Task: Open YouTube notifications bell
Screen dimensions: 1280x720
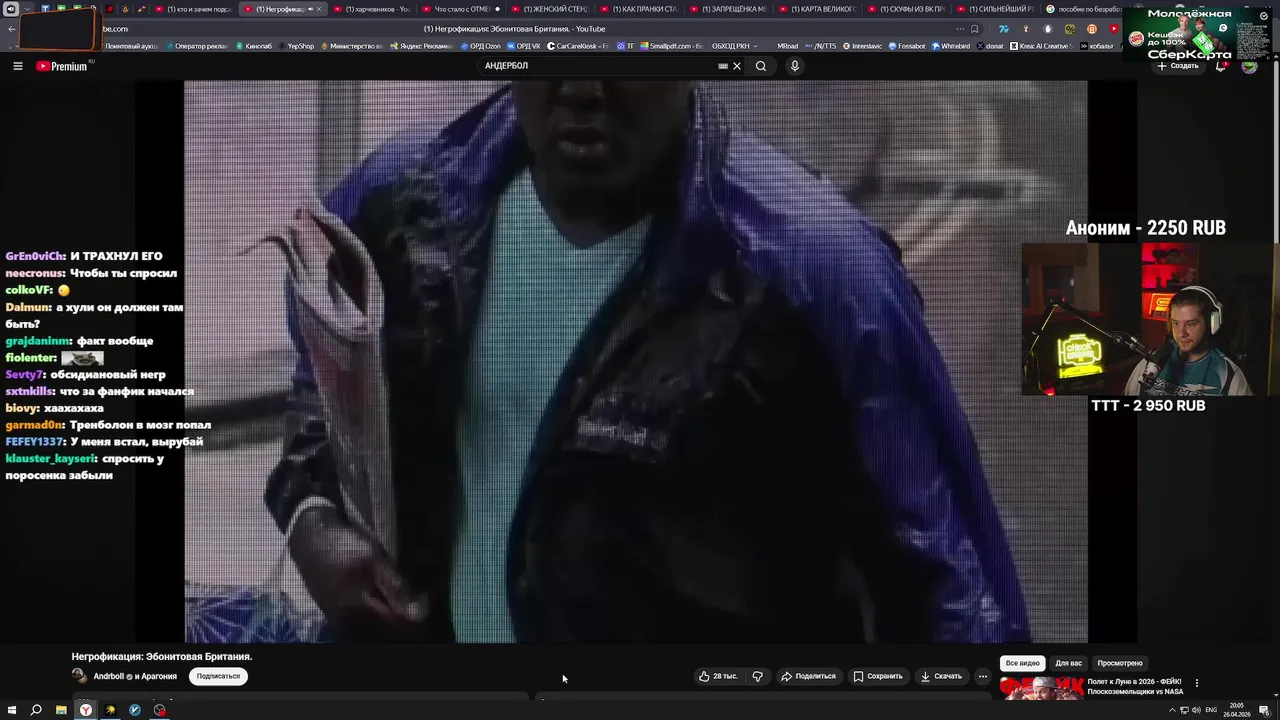Action: pos(1221,66)
